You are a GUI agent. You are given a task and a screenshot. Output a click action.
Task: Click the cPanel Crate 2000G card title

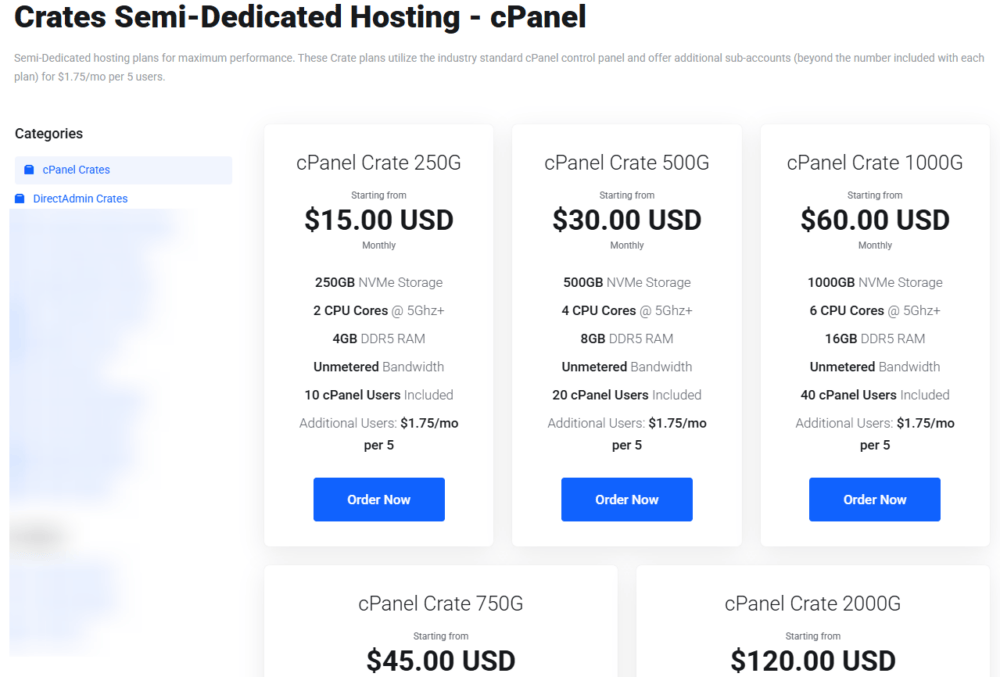(812, 603)
